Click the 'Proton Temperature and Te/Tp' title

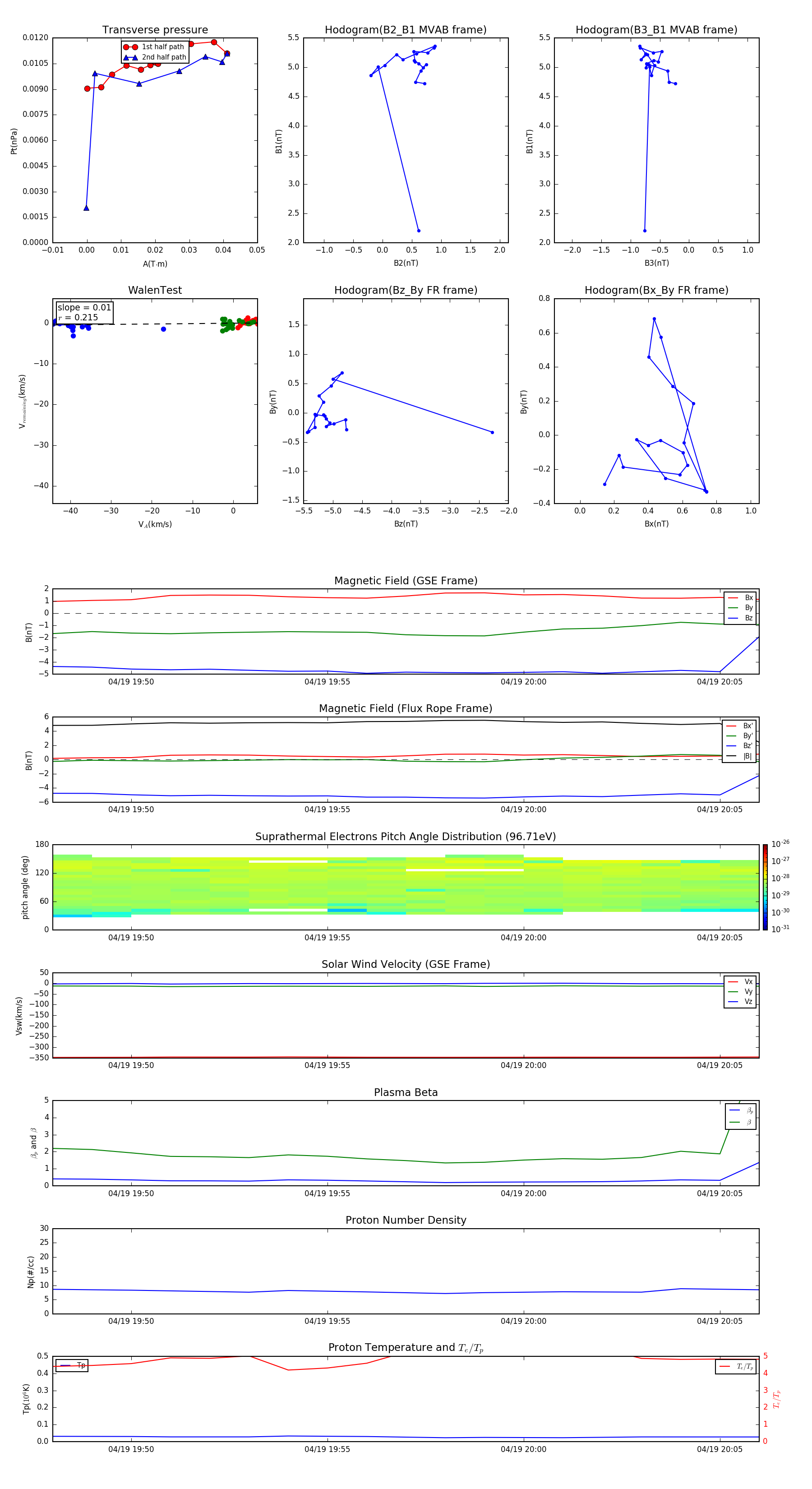point(406,1348)
